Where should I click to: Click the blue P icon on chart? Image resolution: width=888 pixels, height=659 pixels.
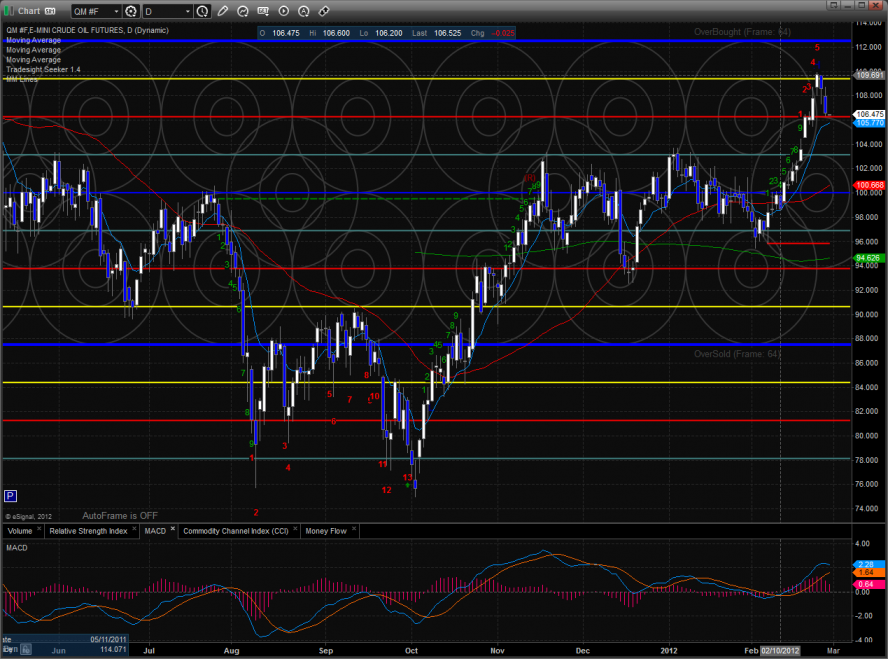[x=10, y=495]
